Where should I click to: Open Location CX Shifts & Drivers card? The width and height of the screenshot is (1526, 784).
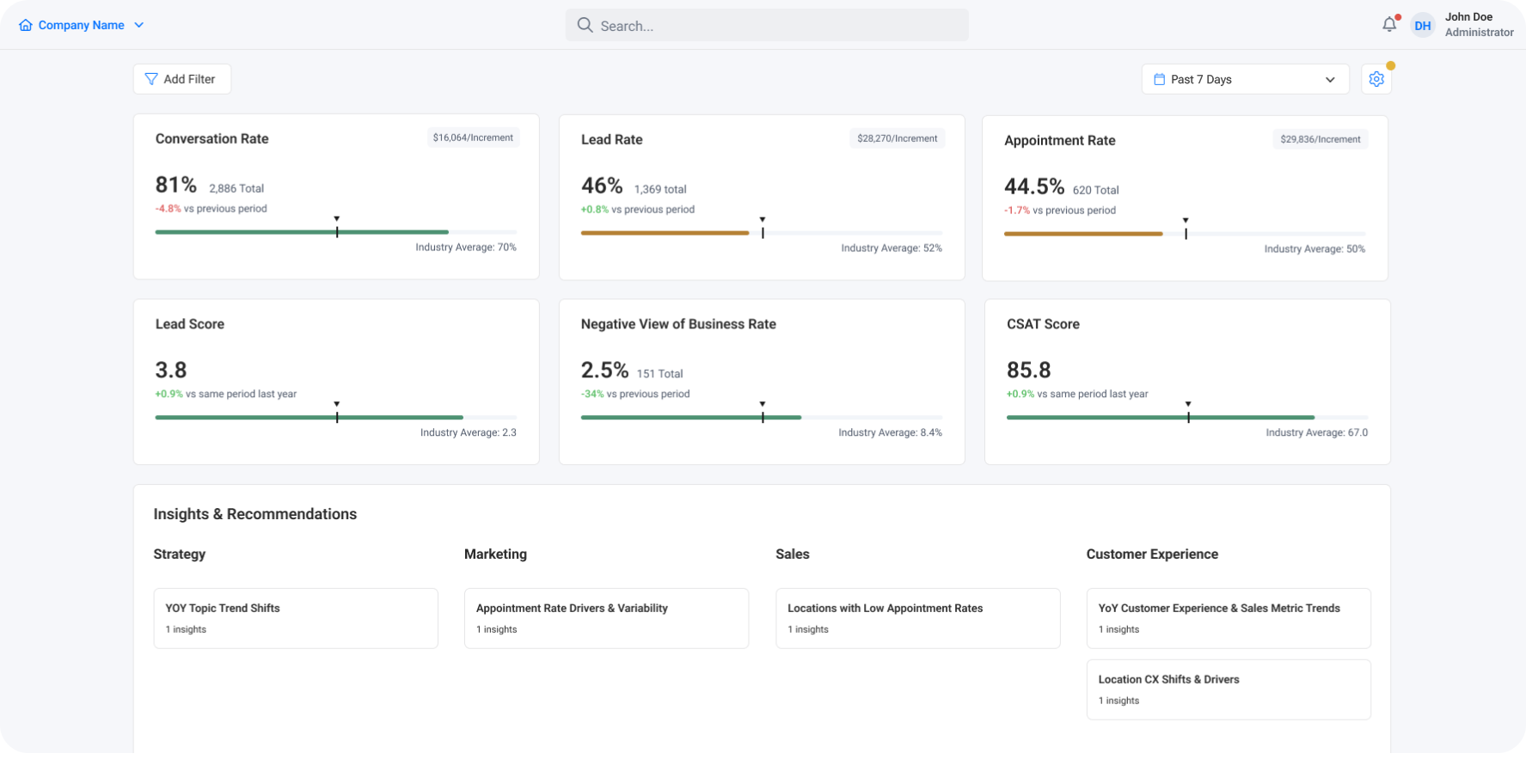tap(1228, 689)
